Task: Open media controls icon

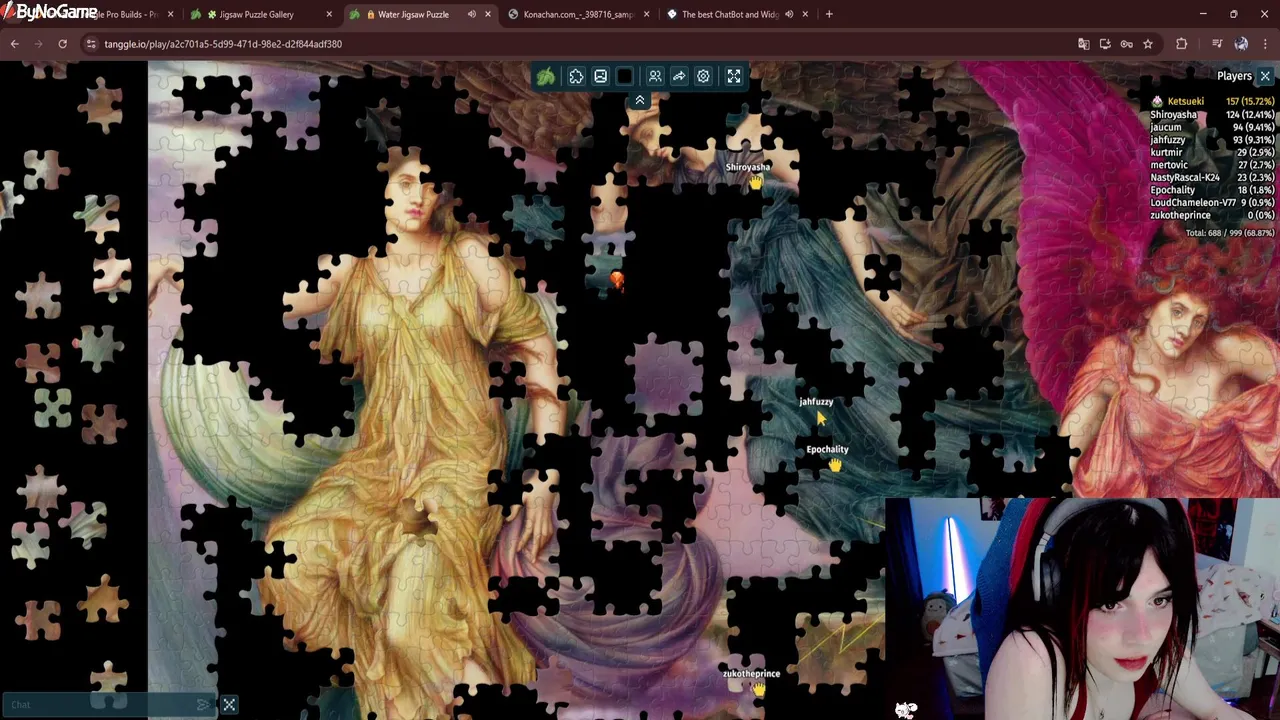Action: tap(1217, 44)
